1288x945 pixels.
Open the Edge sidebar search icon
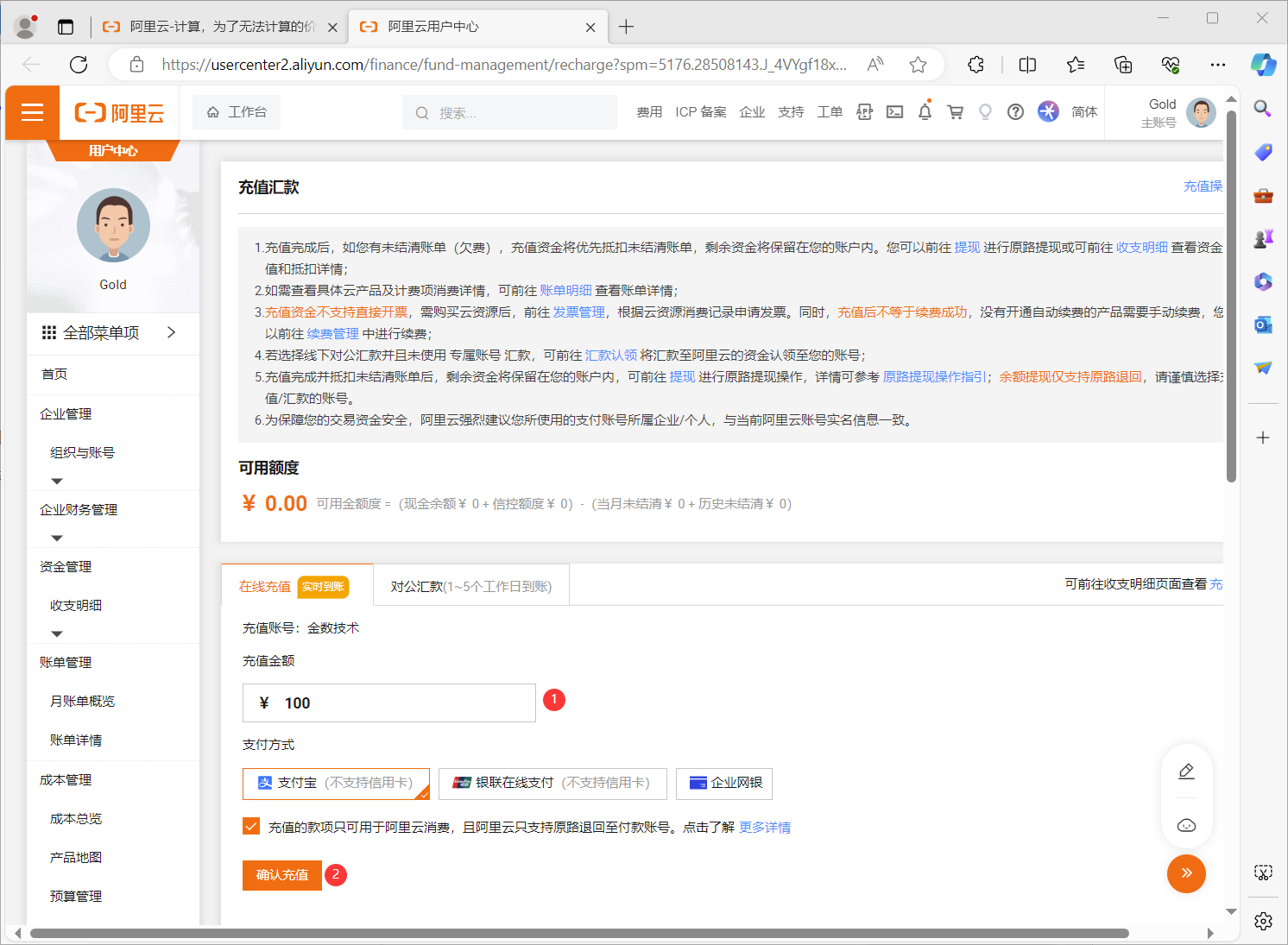1263,109
